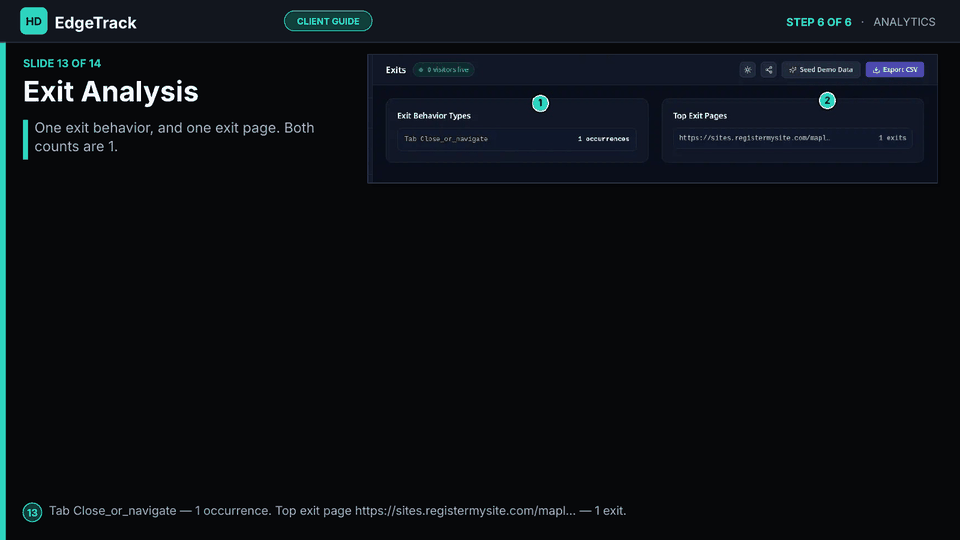The width and height of the screenshot is (960, 540).
Task: Click the footer caption about Tab Close_or_navigate
Action: 337,511
